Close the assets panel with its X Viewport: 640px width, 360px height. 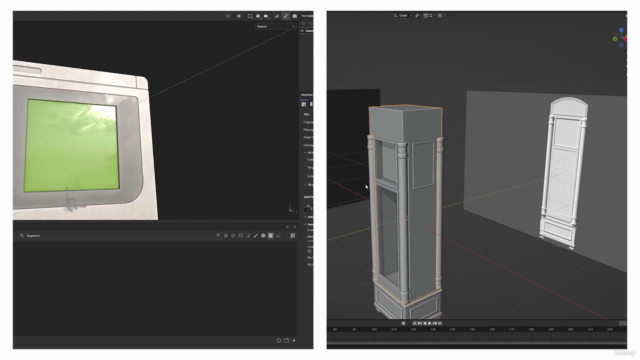coord(295,227)
